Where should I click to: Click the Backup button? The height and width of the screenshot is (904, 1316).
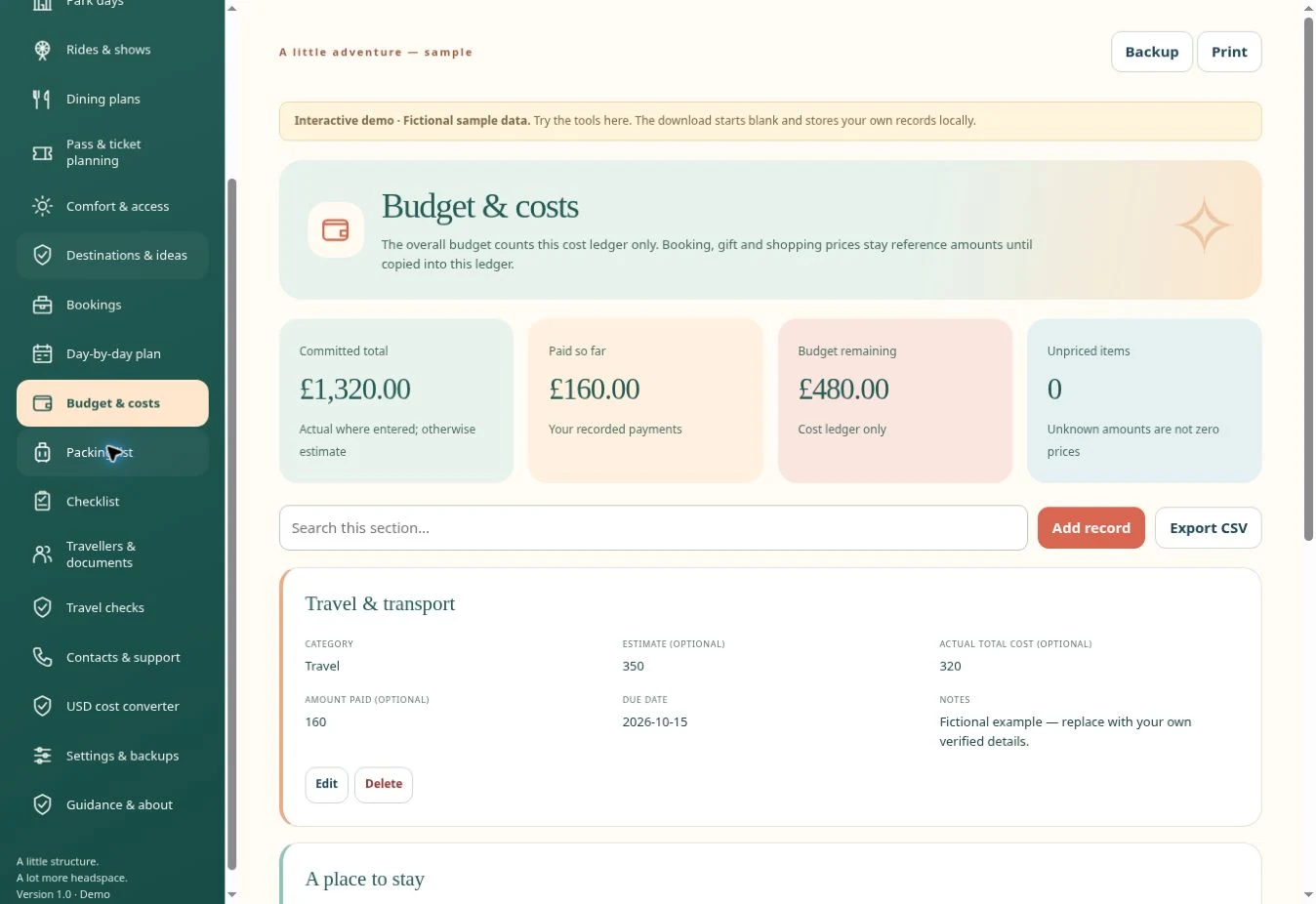[1152, 52]
